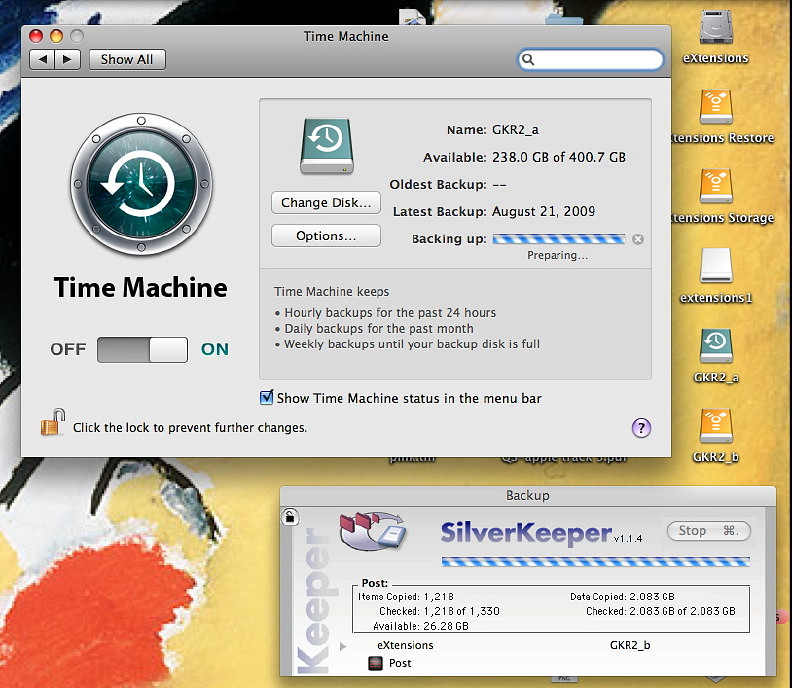Screen dimensions: 792x688
Task: Open Time Machine help with question mark
Action: pyautogui.click(x=641, y=428)
